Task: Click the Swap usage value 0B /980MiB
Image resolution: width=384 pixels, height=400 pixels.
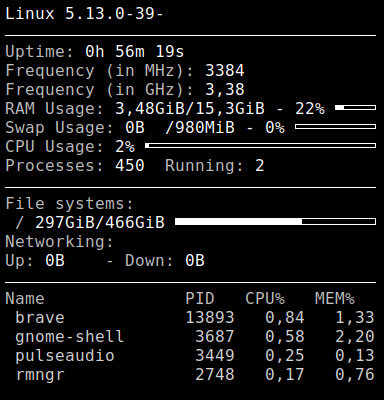Action: click(180, 128)
